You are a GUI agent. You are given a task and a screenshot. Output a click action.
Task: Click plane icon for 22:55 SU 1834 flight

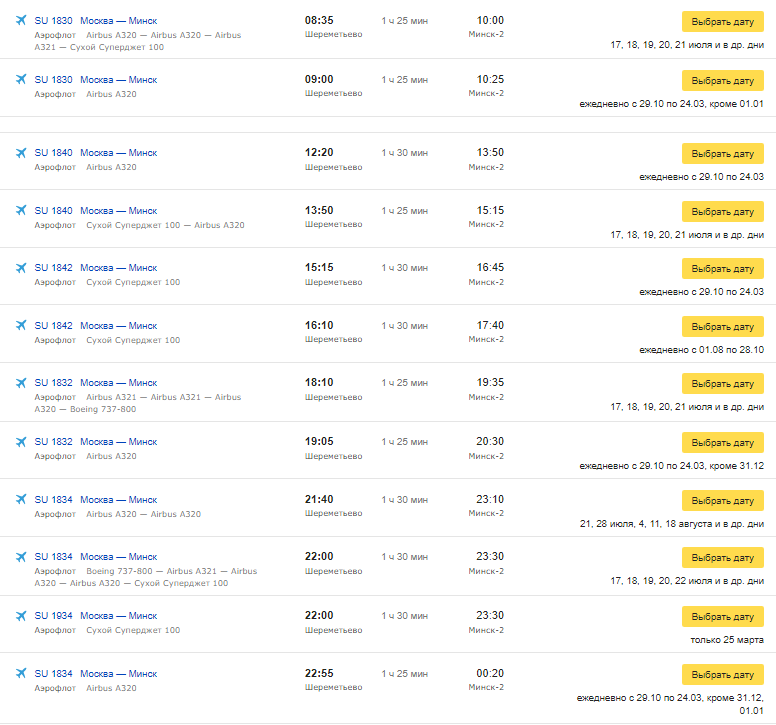pyautogui.click(x=21, y=674)
